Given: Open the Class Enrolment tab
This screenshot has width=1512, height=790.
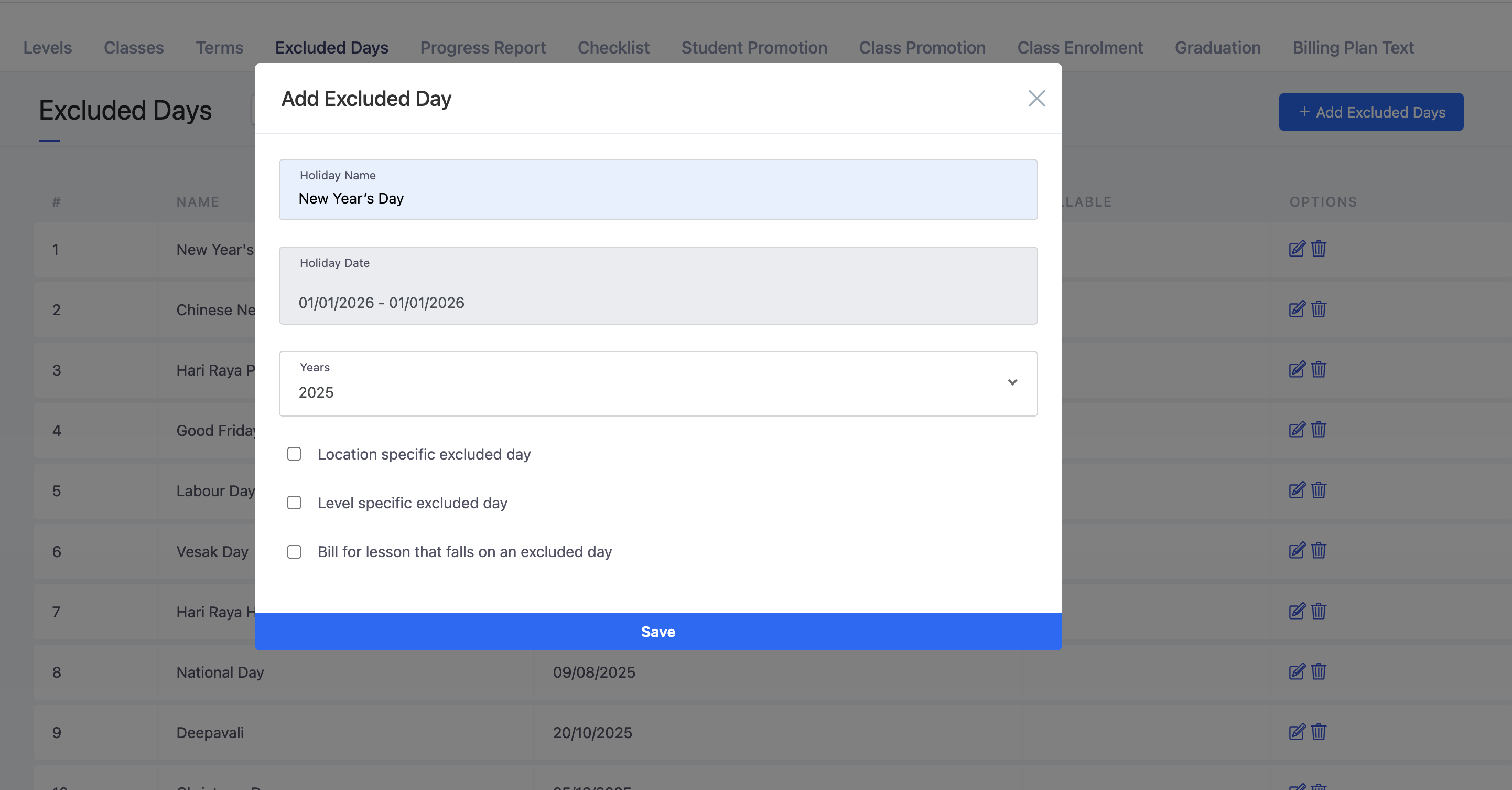Looking at the screenshot, I should click(1079, 48).
